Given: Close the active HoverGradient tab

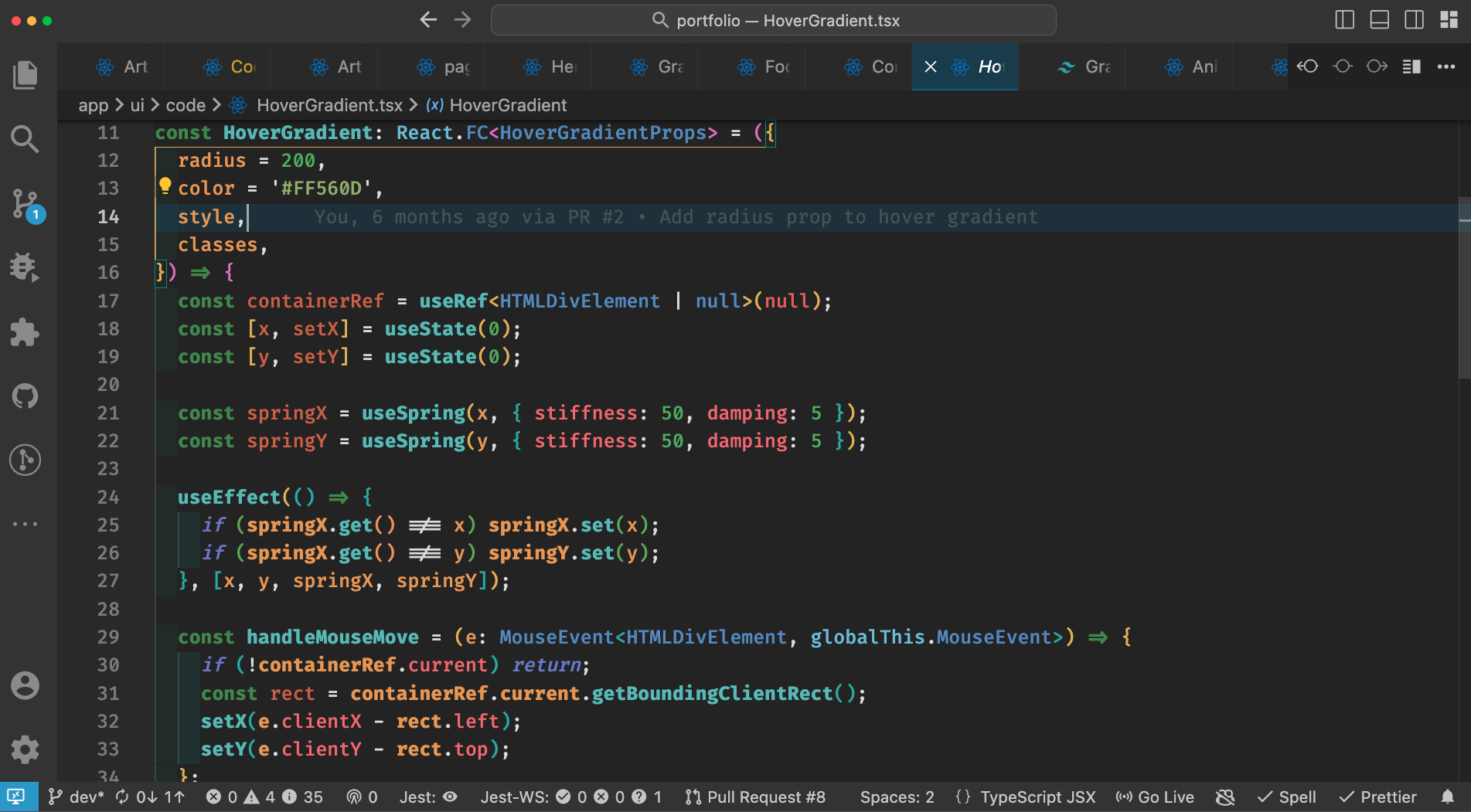Looking at the screenshot, I should point(931,67).
